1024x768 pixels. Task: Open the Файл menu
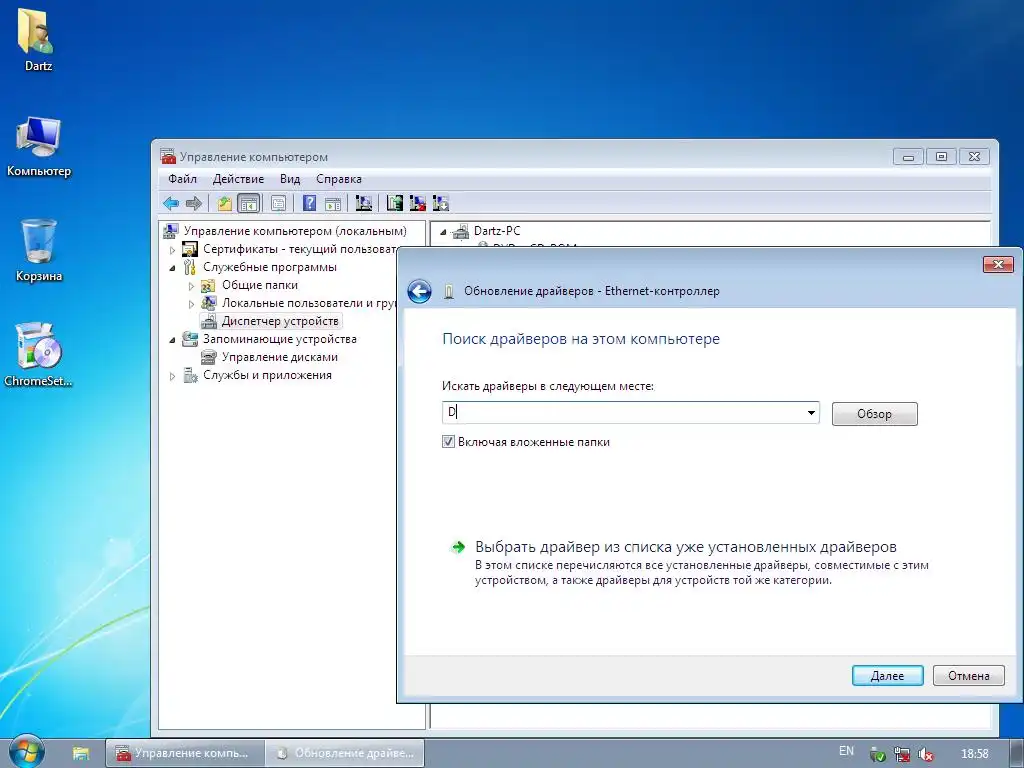pyautogui.click(x=182, y=179)
